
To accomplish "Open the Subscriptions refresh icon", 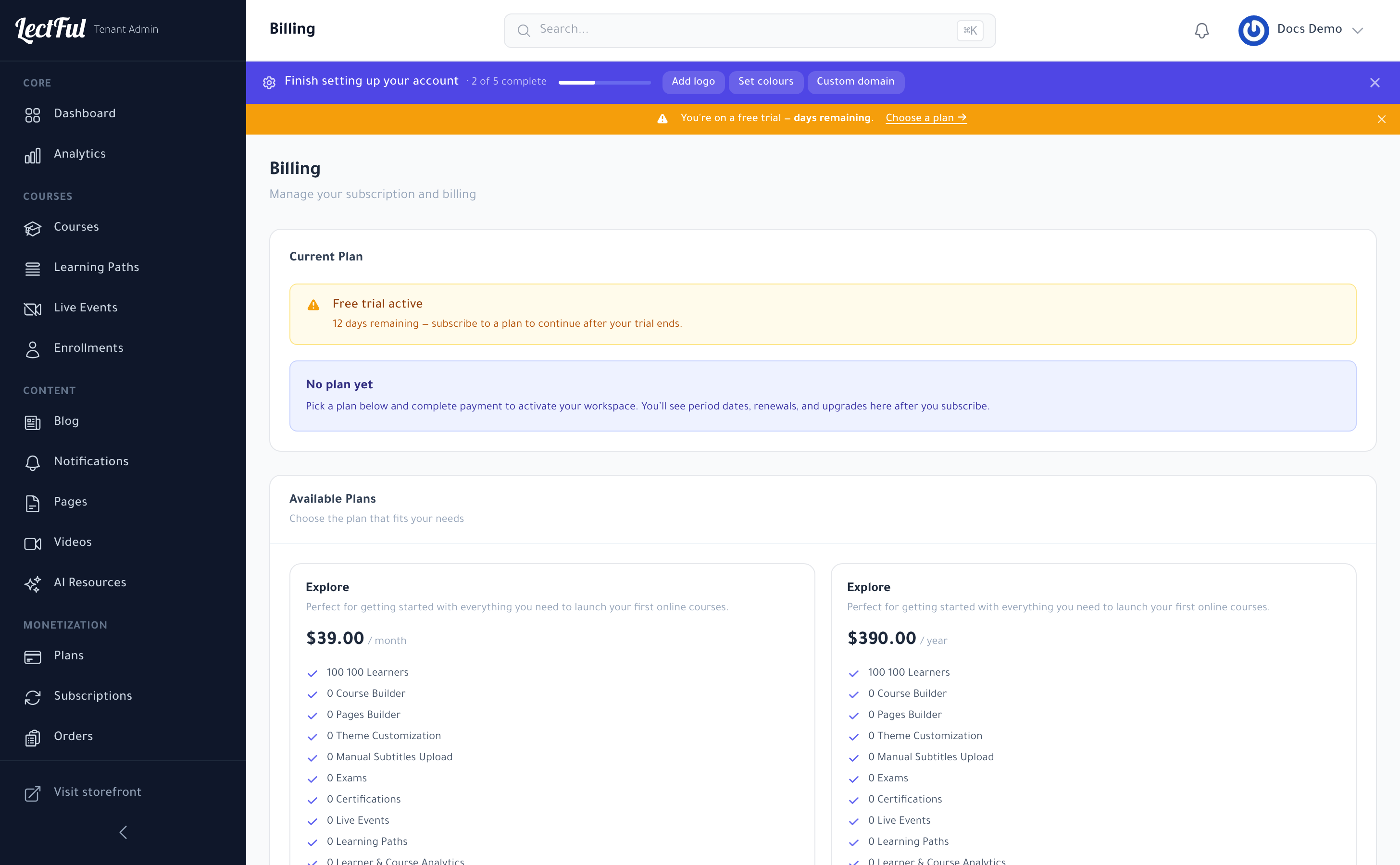I will (x=33, y=697).
